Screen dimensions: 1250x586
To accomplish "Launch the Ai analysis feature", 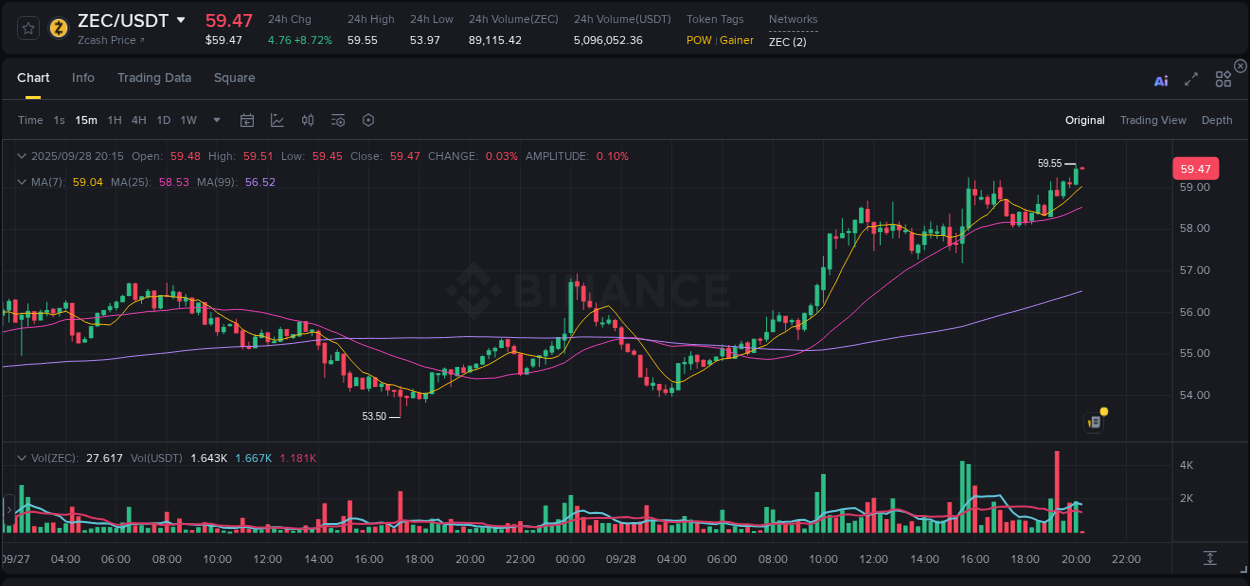I will (x=1160, y=79).
